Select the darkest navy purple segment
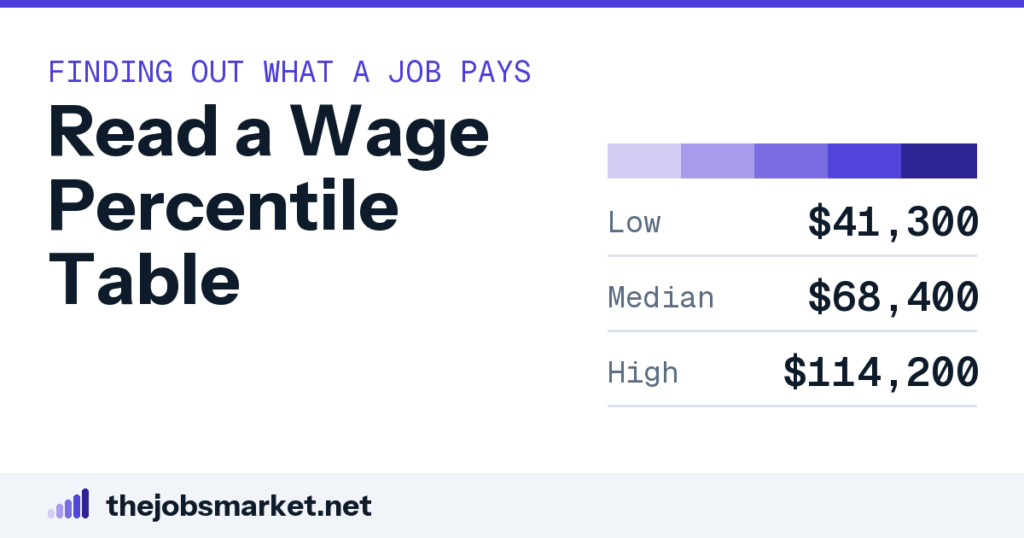This screenshot has width=1024, height=538. 939,161
